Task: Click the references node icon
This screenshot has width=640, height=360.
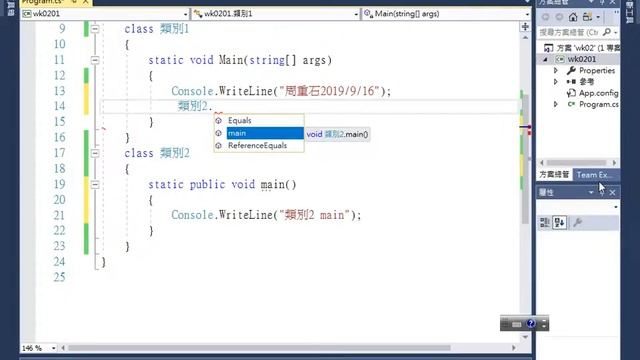Action: click(571, 82)
